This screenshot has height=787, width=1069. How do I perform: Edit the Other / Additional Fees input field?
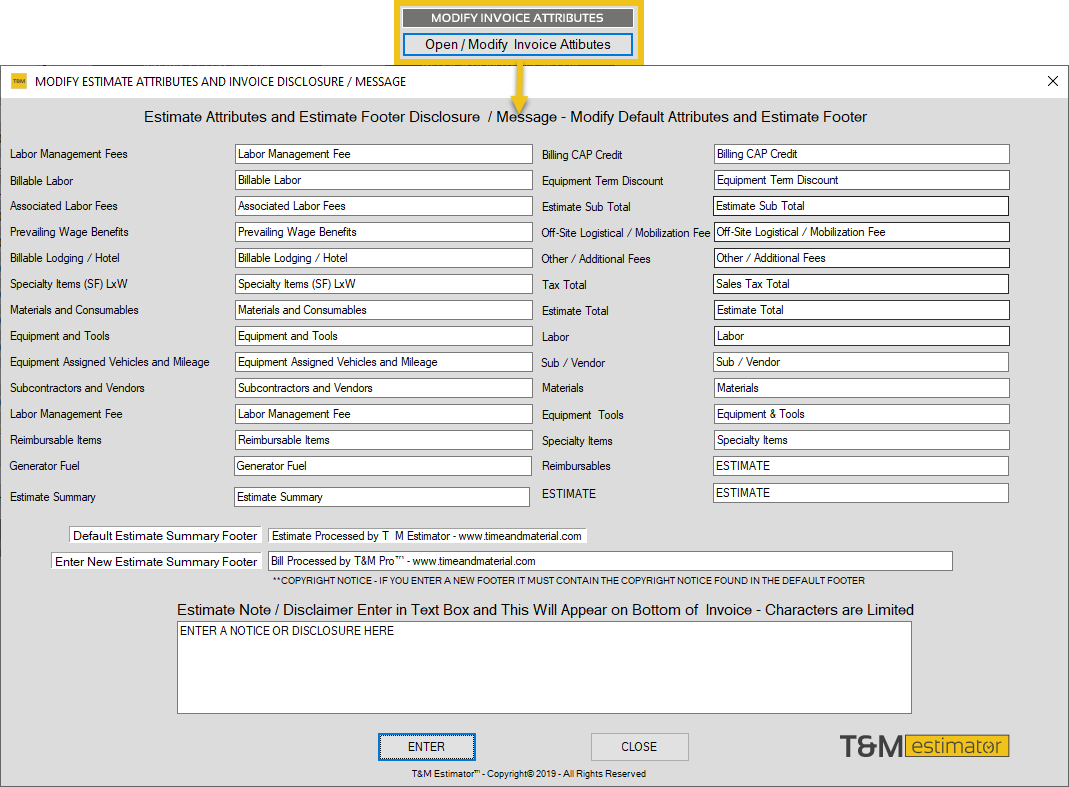pyautogui.click(x=862, y=258)
